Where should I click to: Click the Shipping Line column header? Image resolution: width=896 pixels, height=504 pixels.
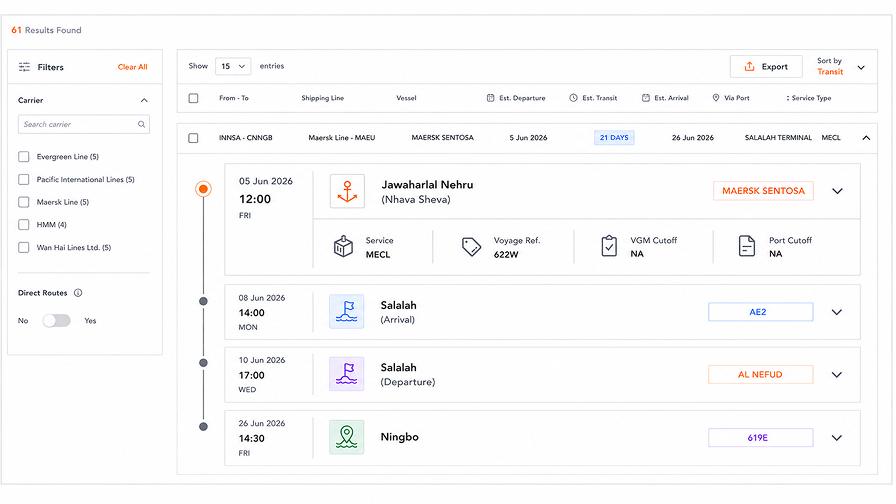pyautogui.click(x=322, y=98)
